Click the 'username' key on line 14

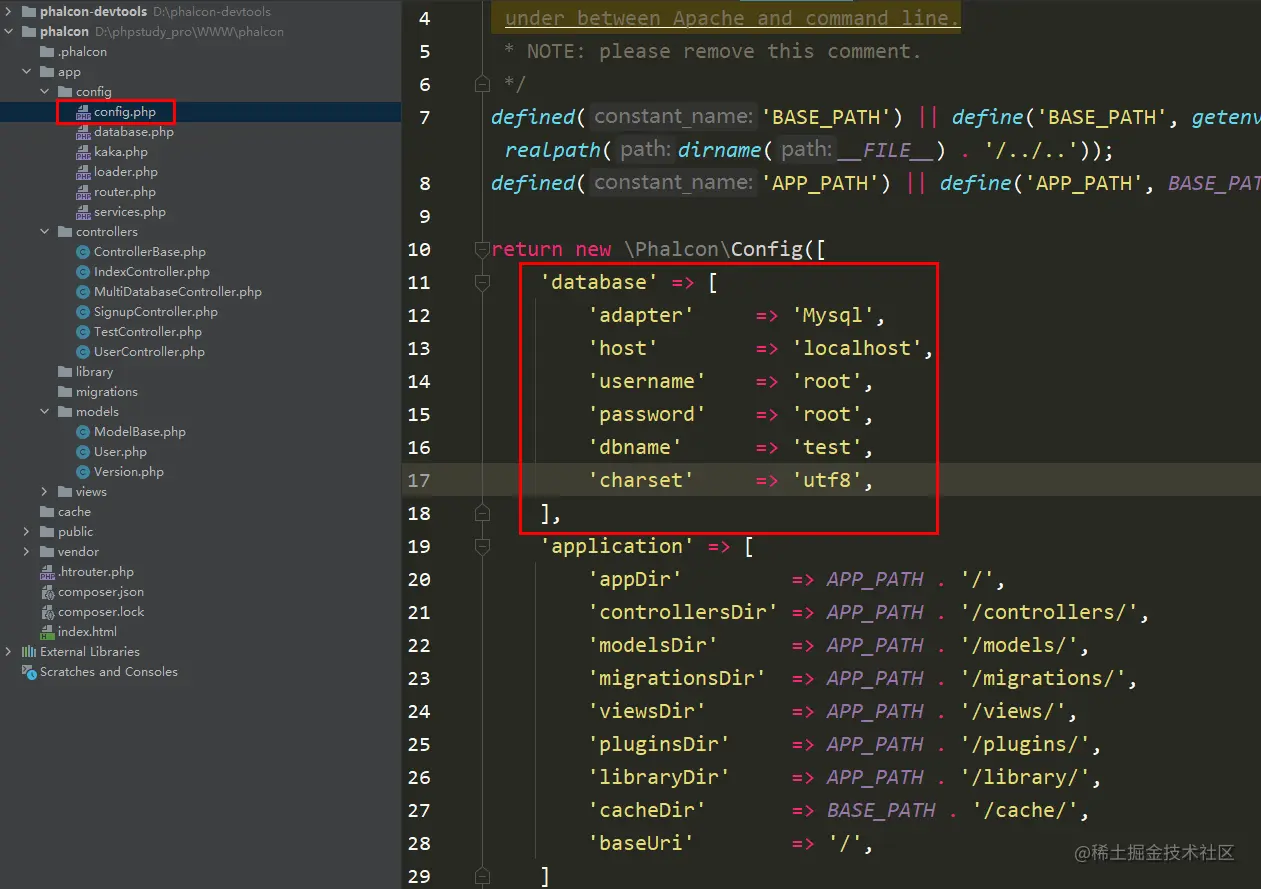tap(647, 381)
